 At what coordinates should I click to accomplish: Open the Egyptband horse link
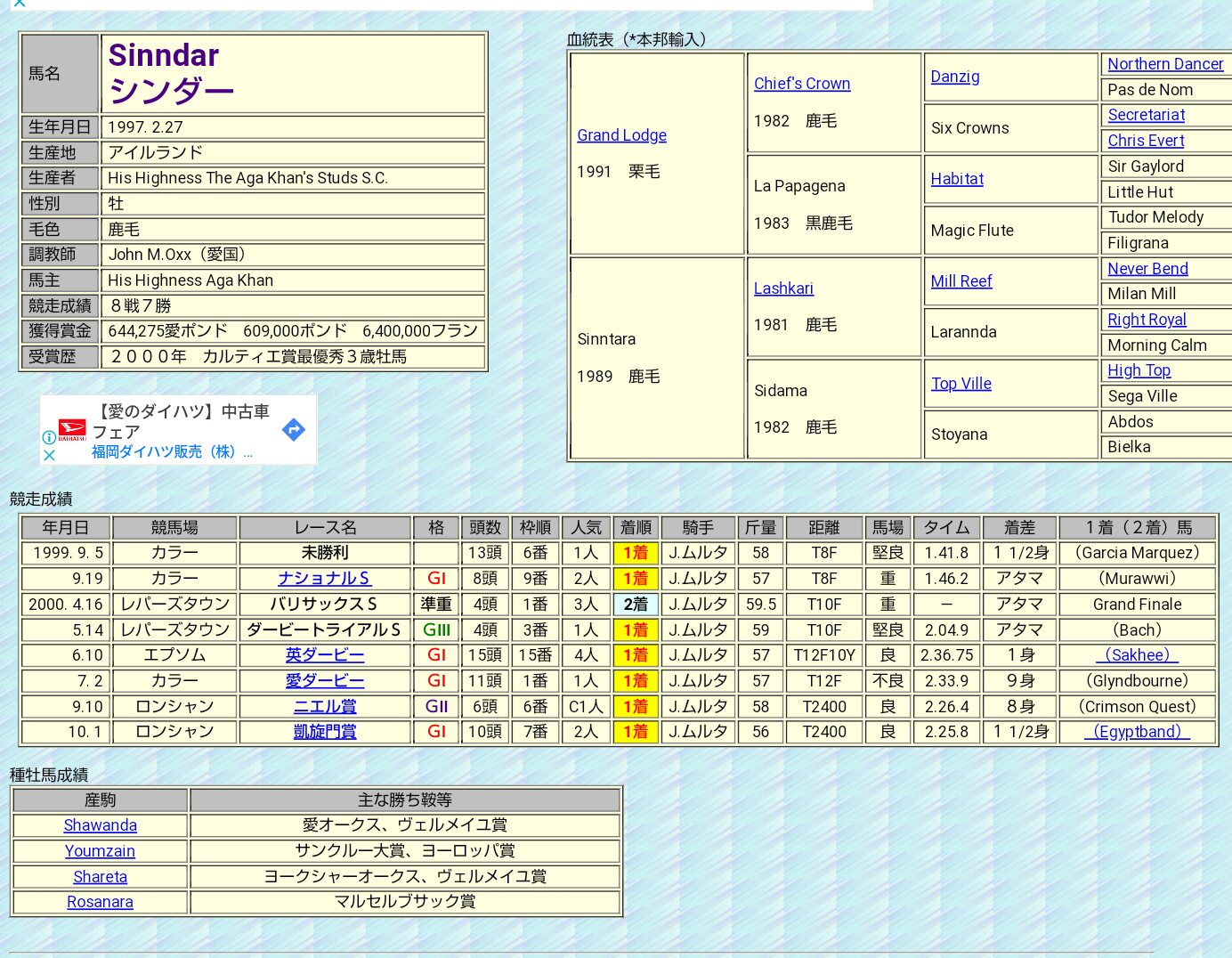pyautogui.click(x=1137, y=732)
